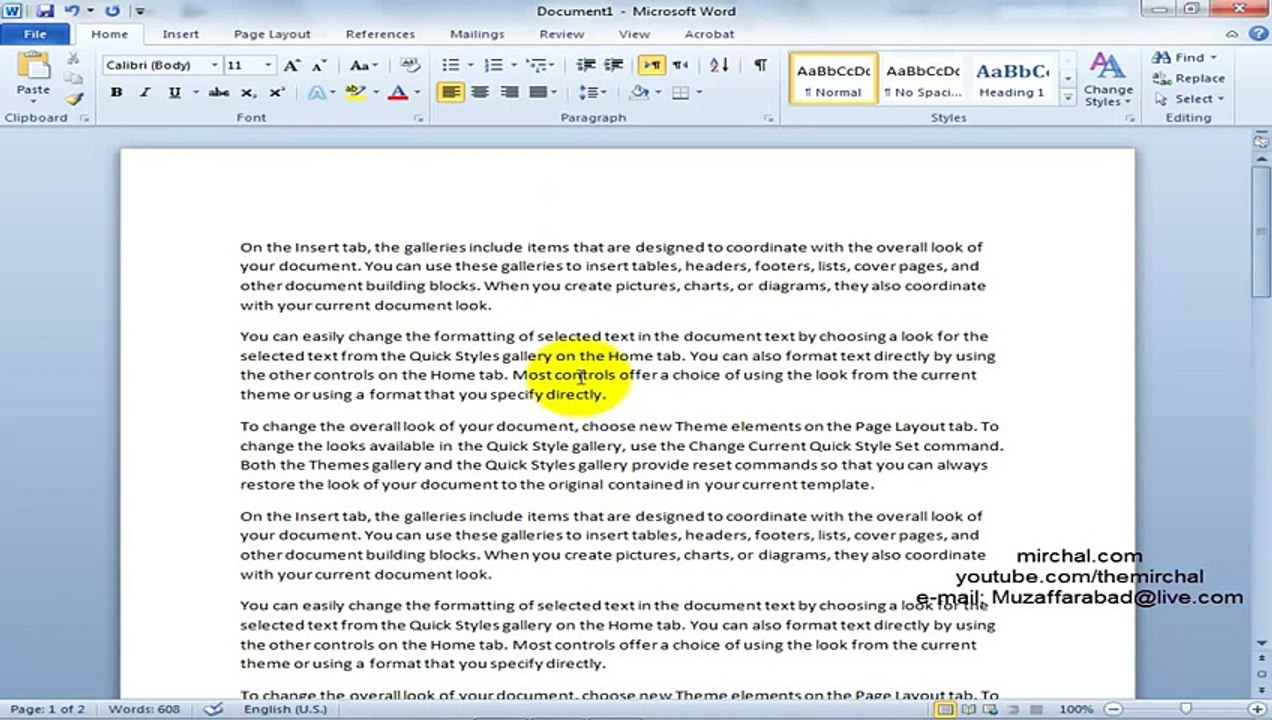
Task: Toggle Align Text Left
Action: pyautogui.click(x=451, y=92)
